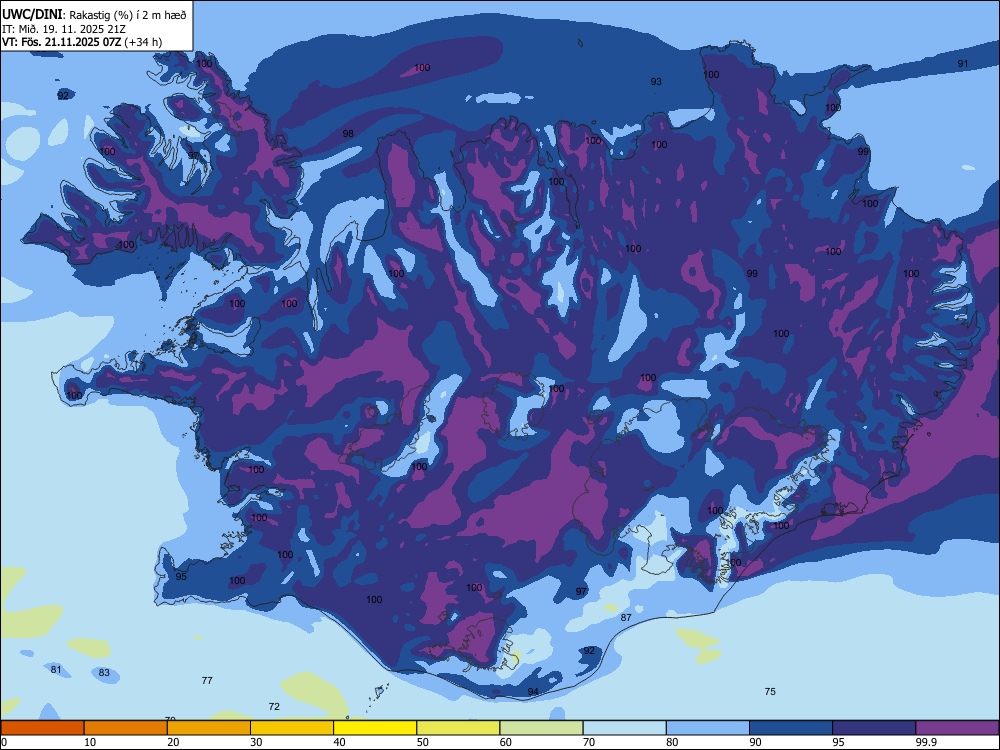
Task: Select the 77 humidity value label
Action: (207, 680)
